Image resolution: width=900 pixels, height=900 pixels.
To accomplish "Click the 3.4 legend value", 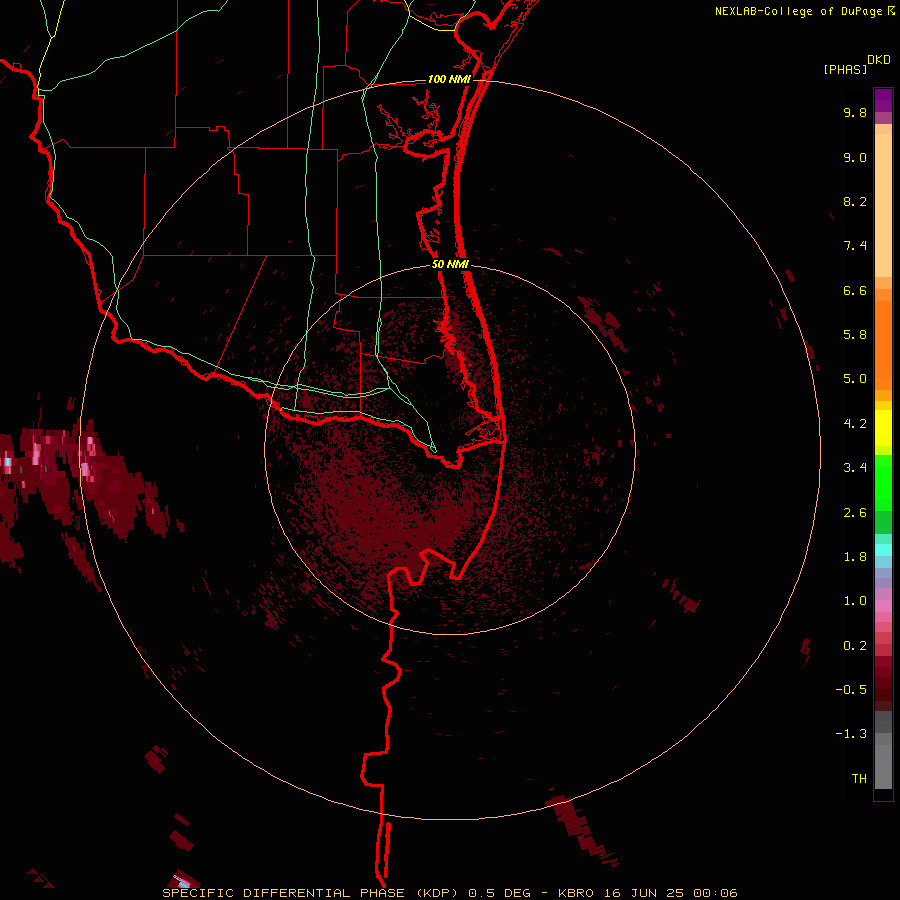I will click(855, 468).
